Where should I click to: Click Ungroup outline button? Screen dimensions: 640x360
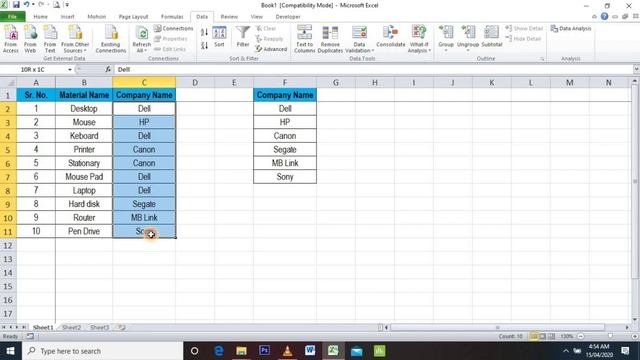click(468, 38)
